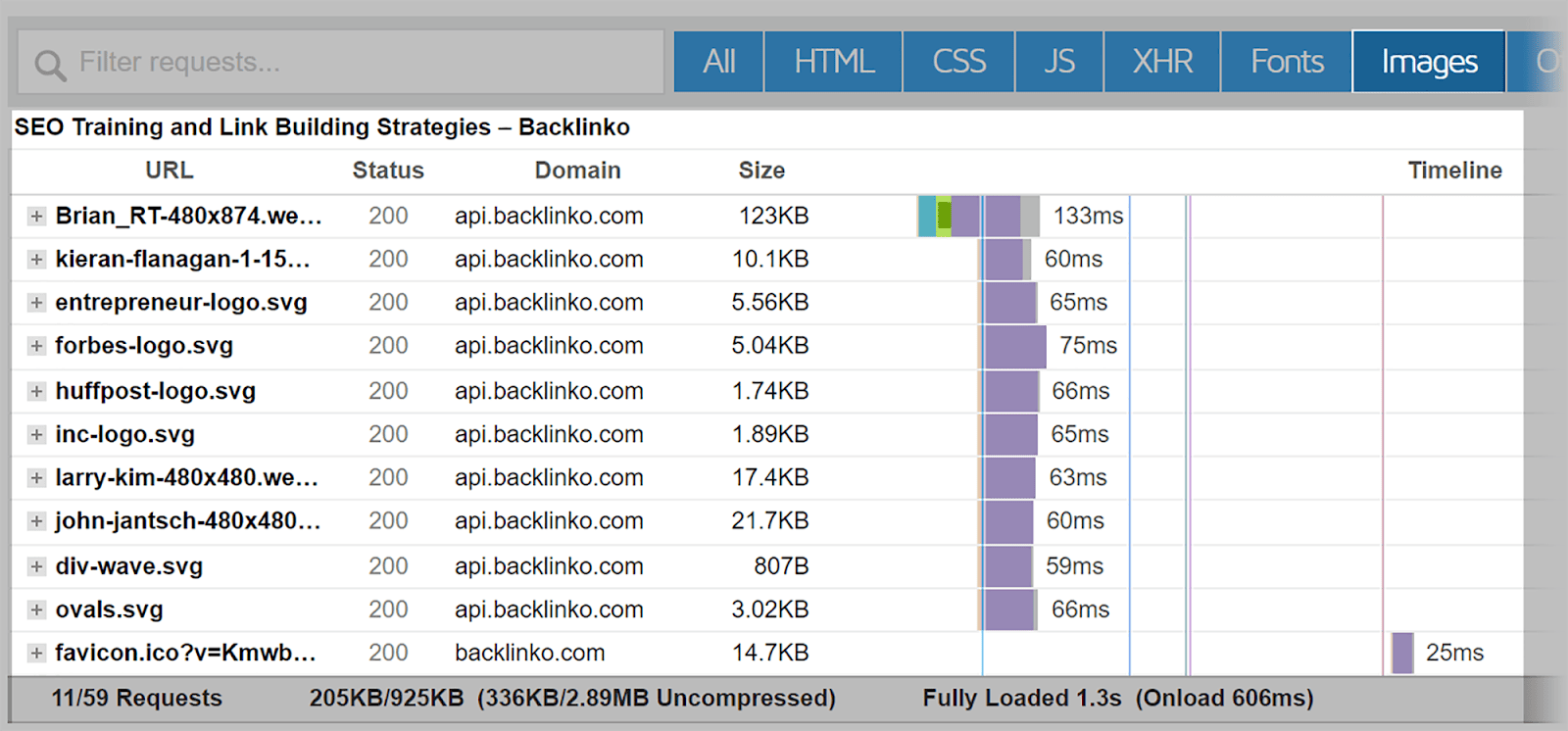Expand the inc-logo.svg request row
The image size is (1568, 731).
coord(36,434)
